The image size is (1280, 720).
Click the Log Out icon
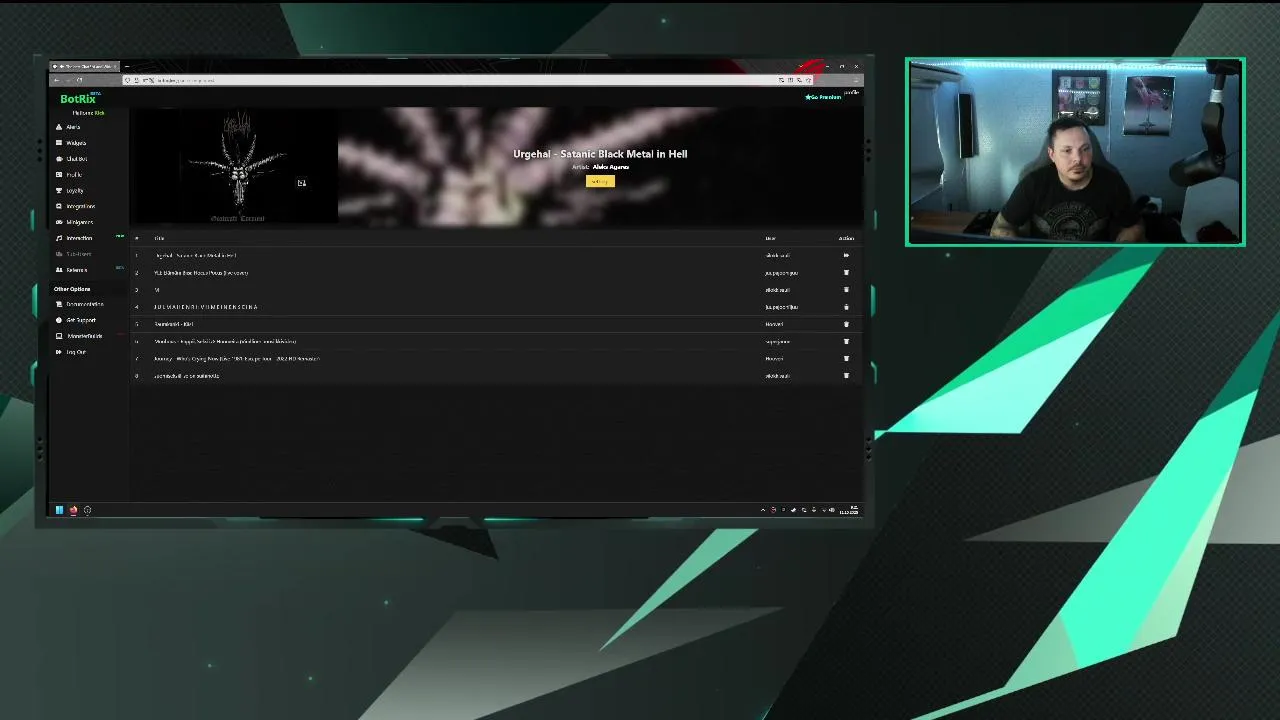59,352
